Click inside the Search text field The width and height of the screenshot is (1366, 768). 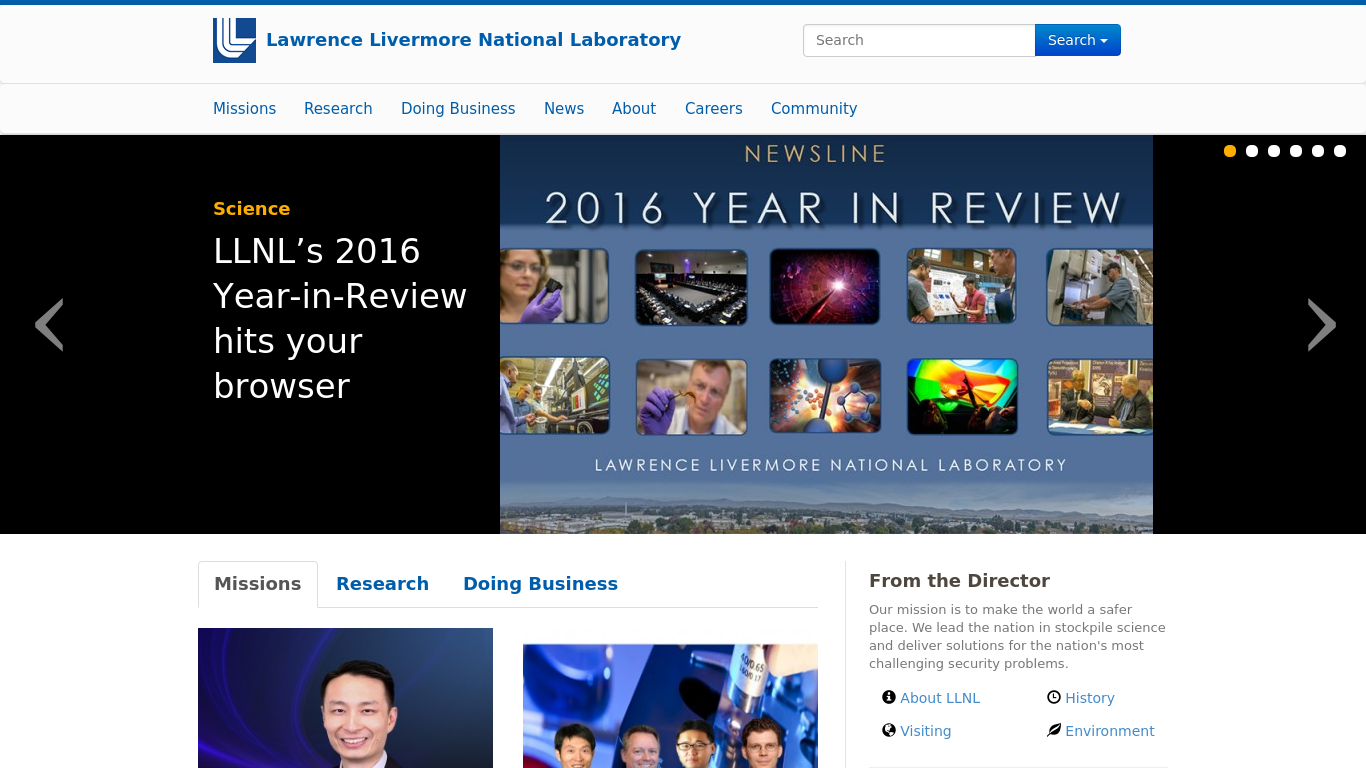pos(918,40)
